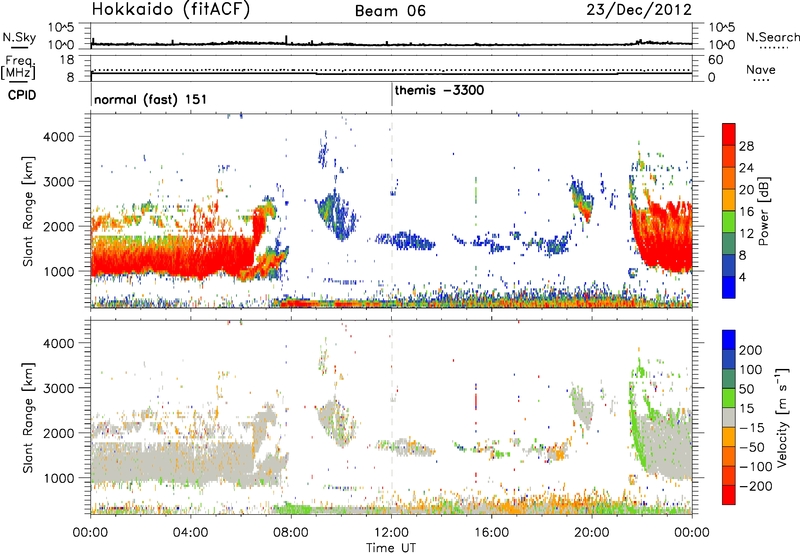This screenshot has width=800, height=554.
Task: Click the grey swatch of Velocity colorbar
Action: [729, 418]
